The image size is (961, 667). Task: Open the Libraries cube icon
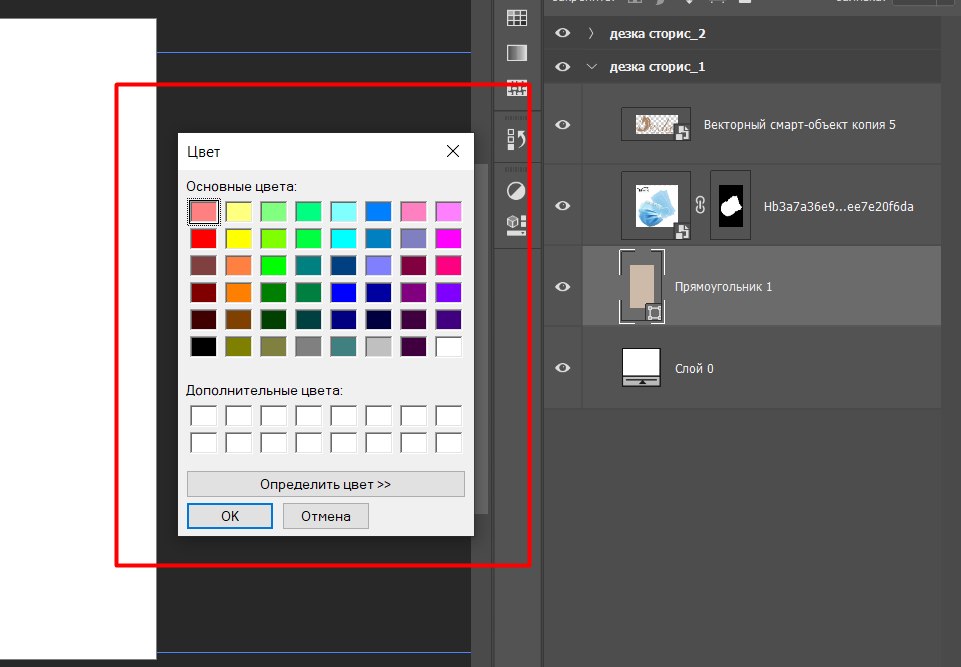coord(517,225)
